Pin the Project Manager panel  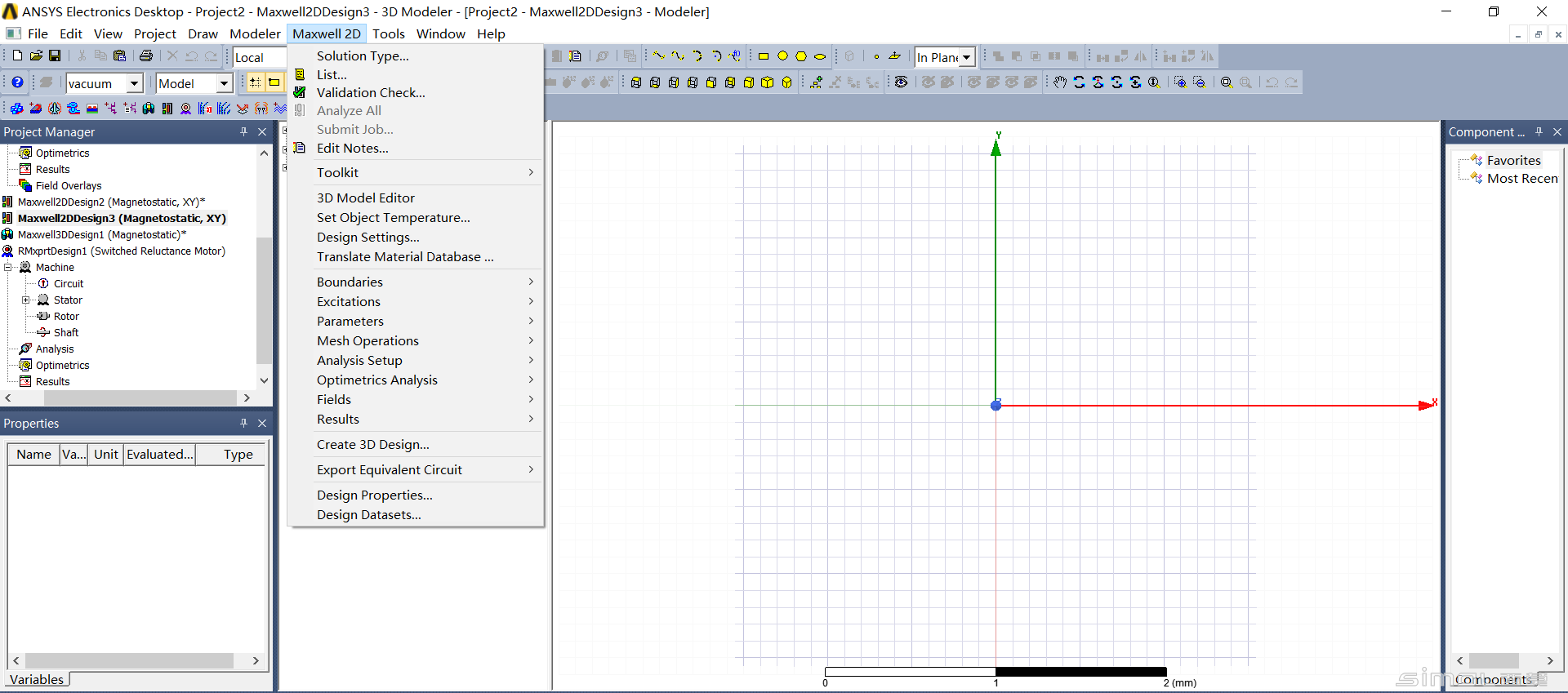click(x=243, y=131)
